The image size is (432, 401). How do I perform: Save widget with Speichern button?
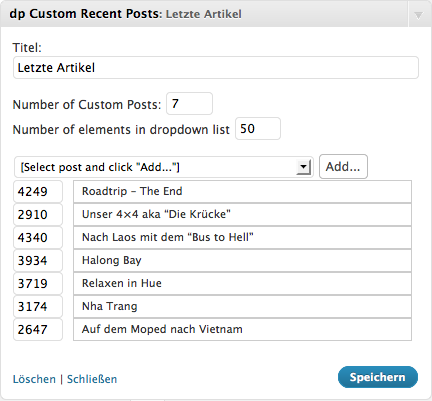click(x=378, y=377)
